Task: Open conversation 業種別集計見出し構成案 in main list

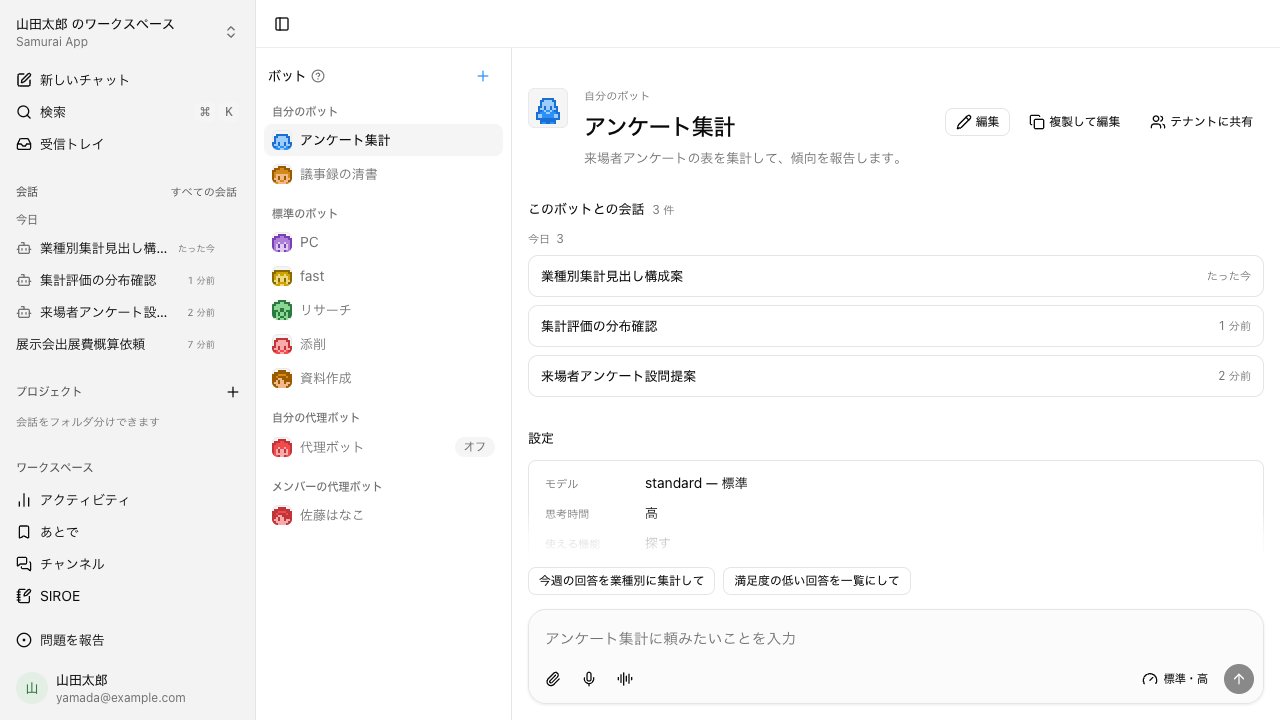Action: tap(896, 276)
